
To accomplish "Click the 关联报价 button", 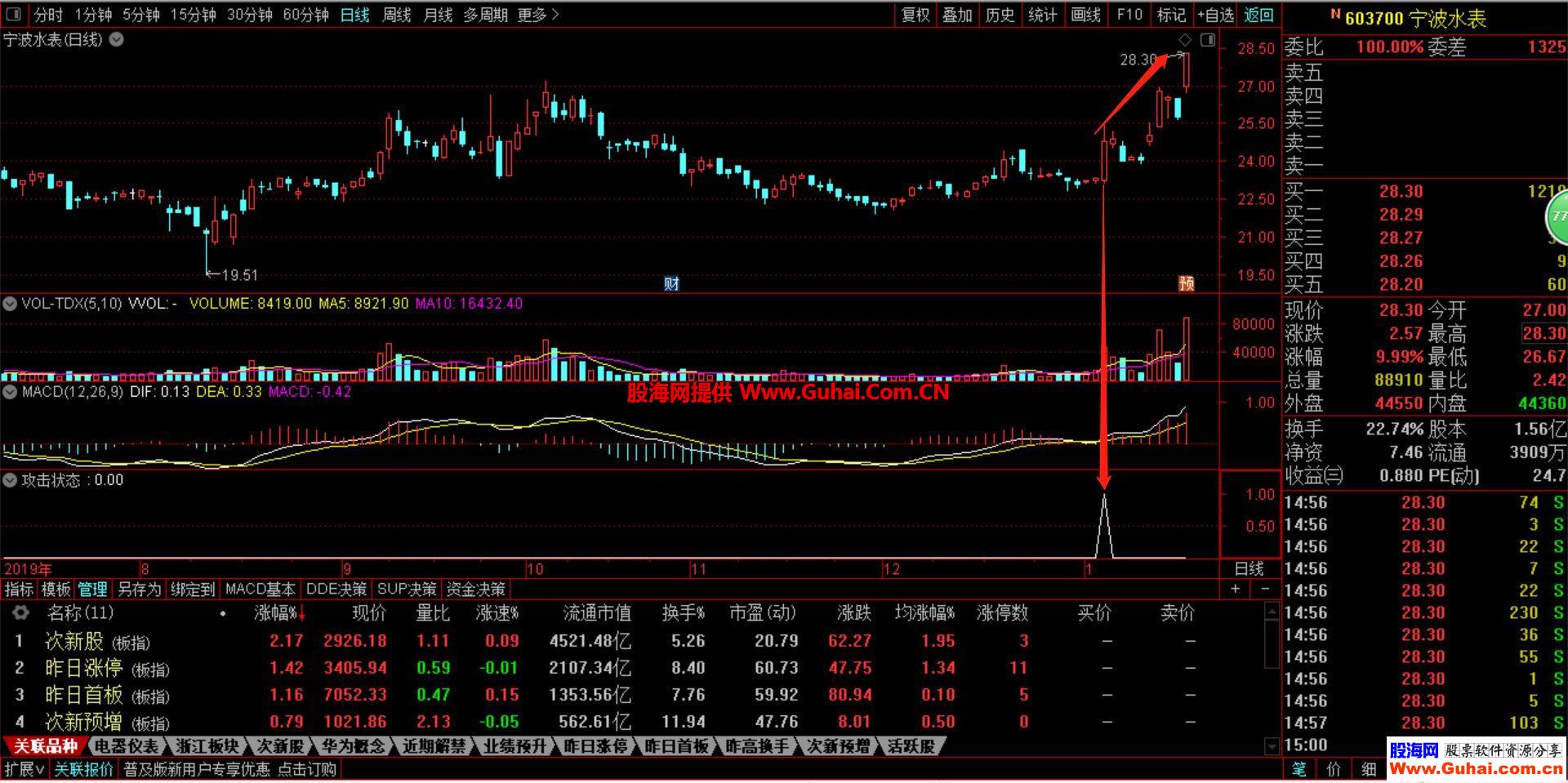I will pos(84,769).
